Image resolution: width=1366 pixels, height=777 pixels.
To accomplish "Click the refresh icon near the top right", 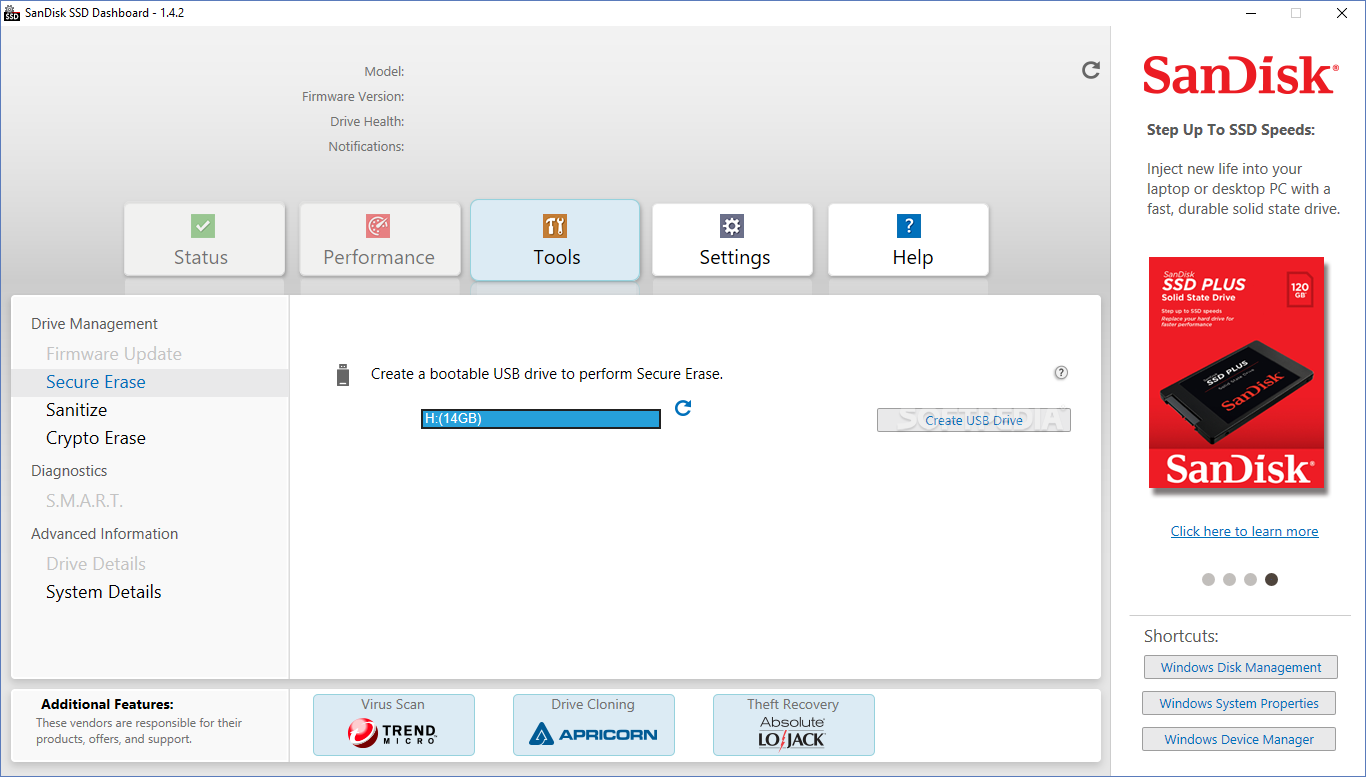I will (x=1091, y=70).
